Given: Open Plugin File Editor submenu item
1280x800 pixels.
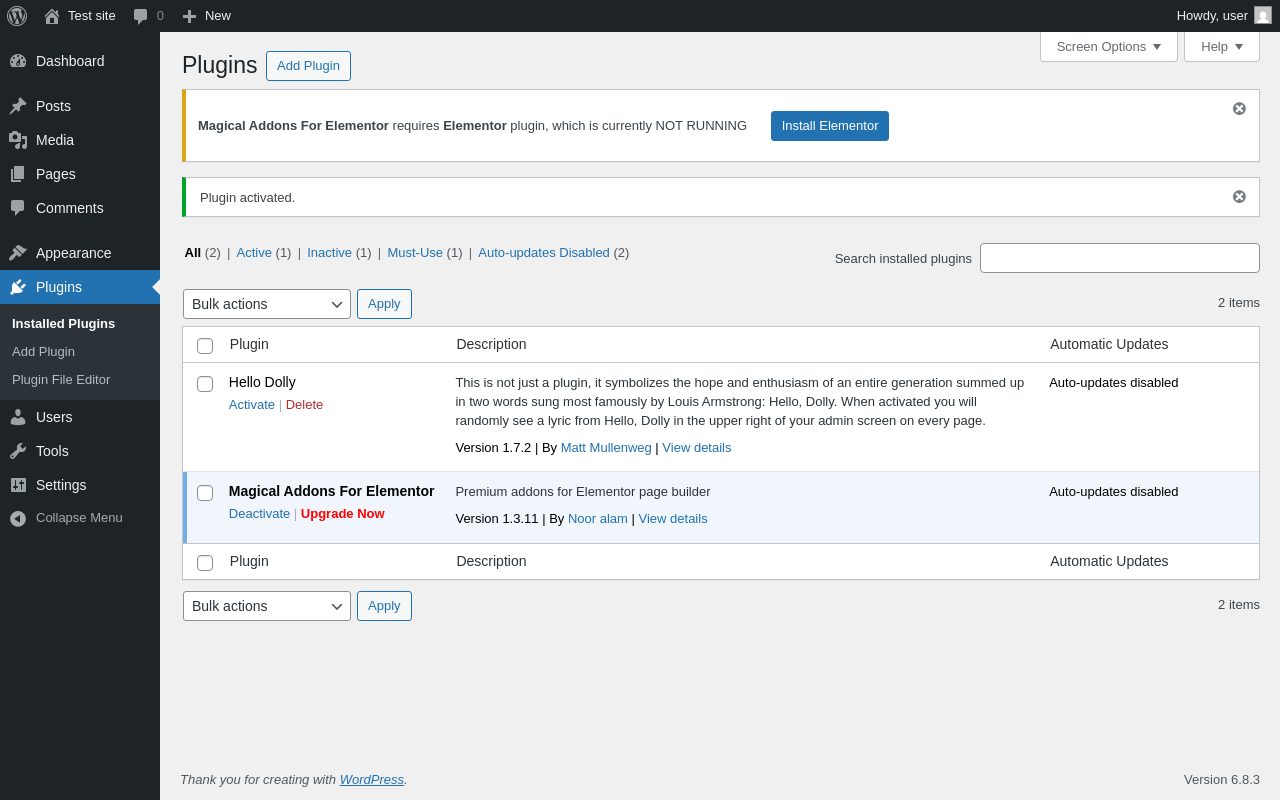Looking at the screenshot, I should click(61, 380).
